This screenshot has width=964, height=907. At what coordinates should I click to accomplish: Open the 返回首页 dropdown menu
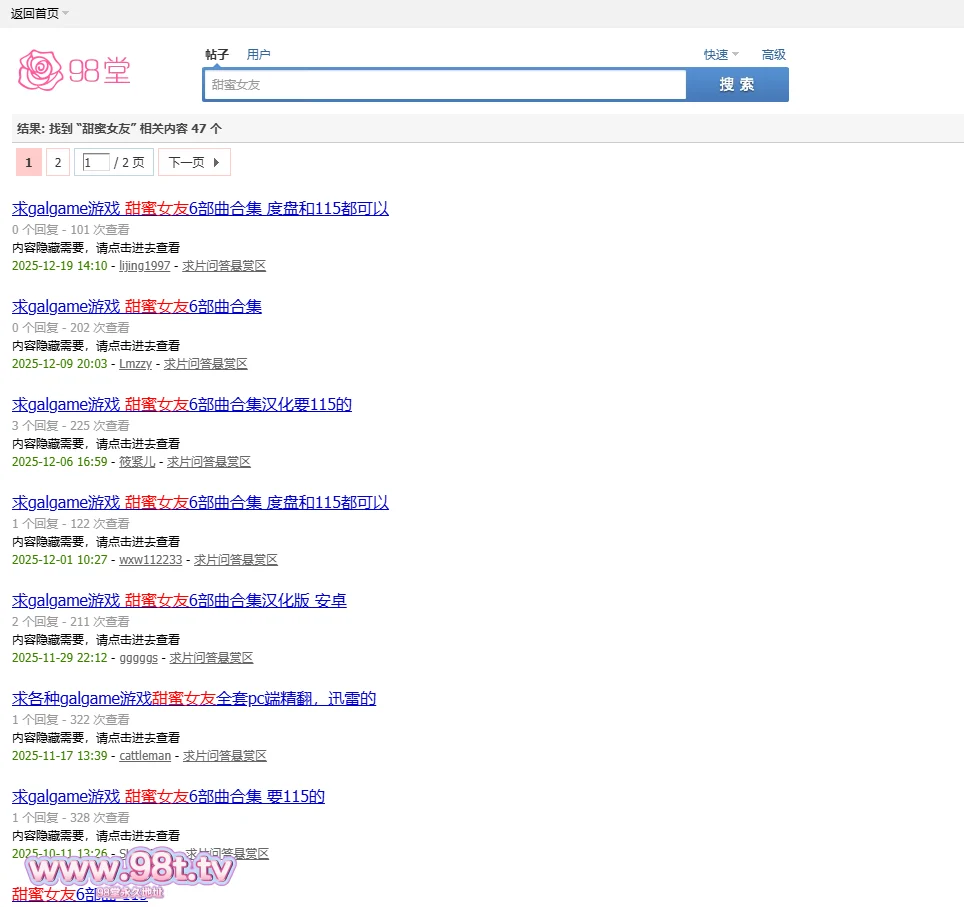click(x=40, y=13)
